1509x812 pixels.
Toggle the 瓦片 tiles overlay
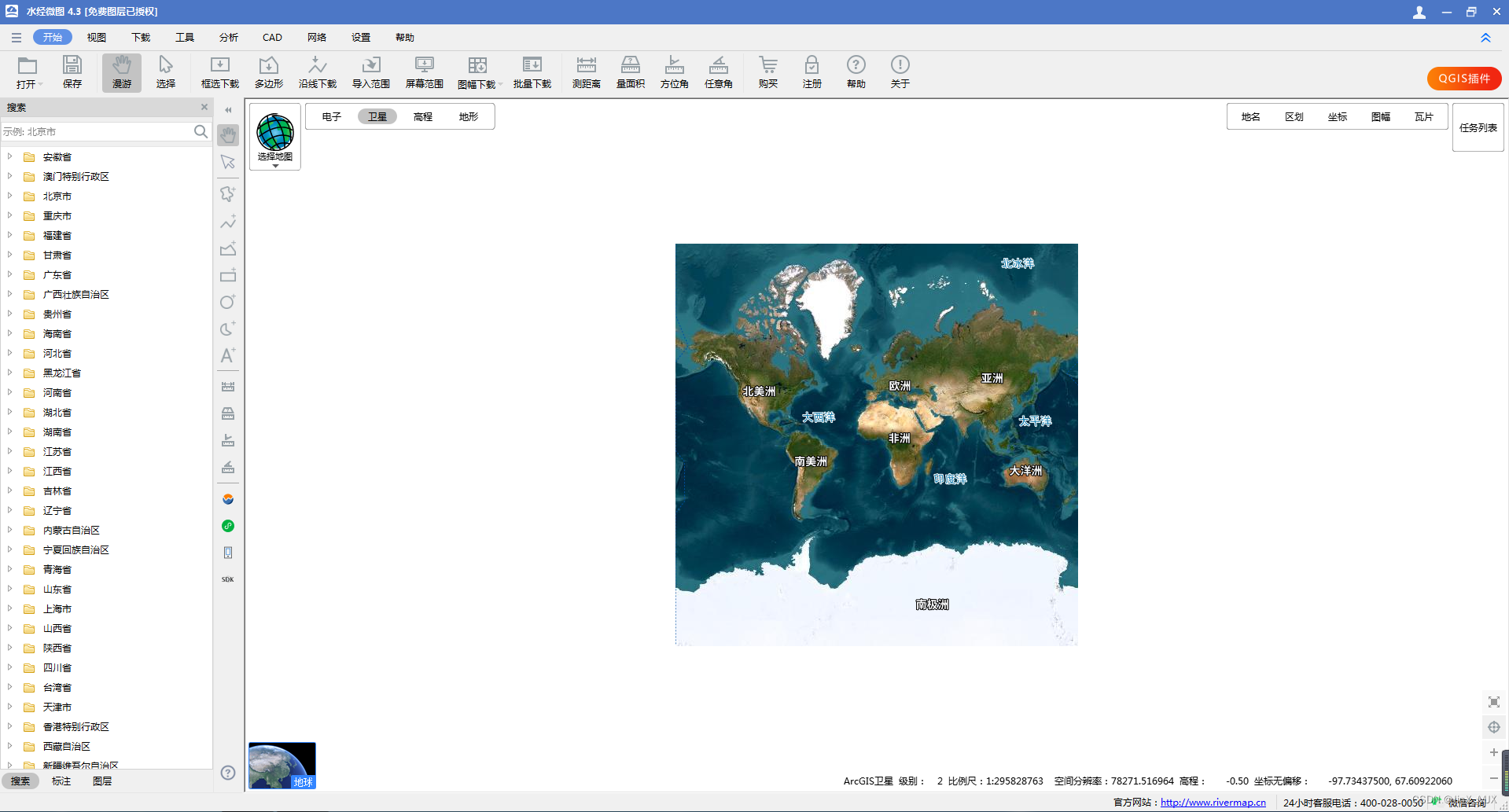[1424, 116]
